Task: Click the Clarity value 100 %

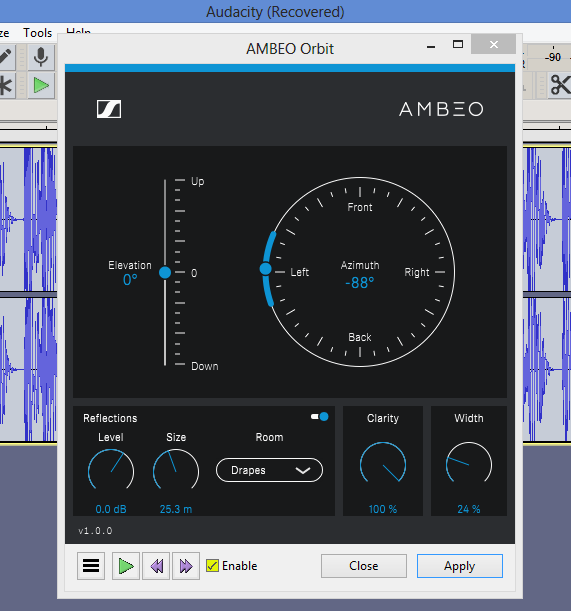Action: click(x=383, y=509)
